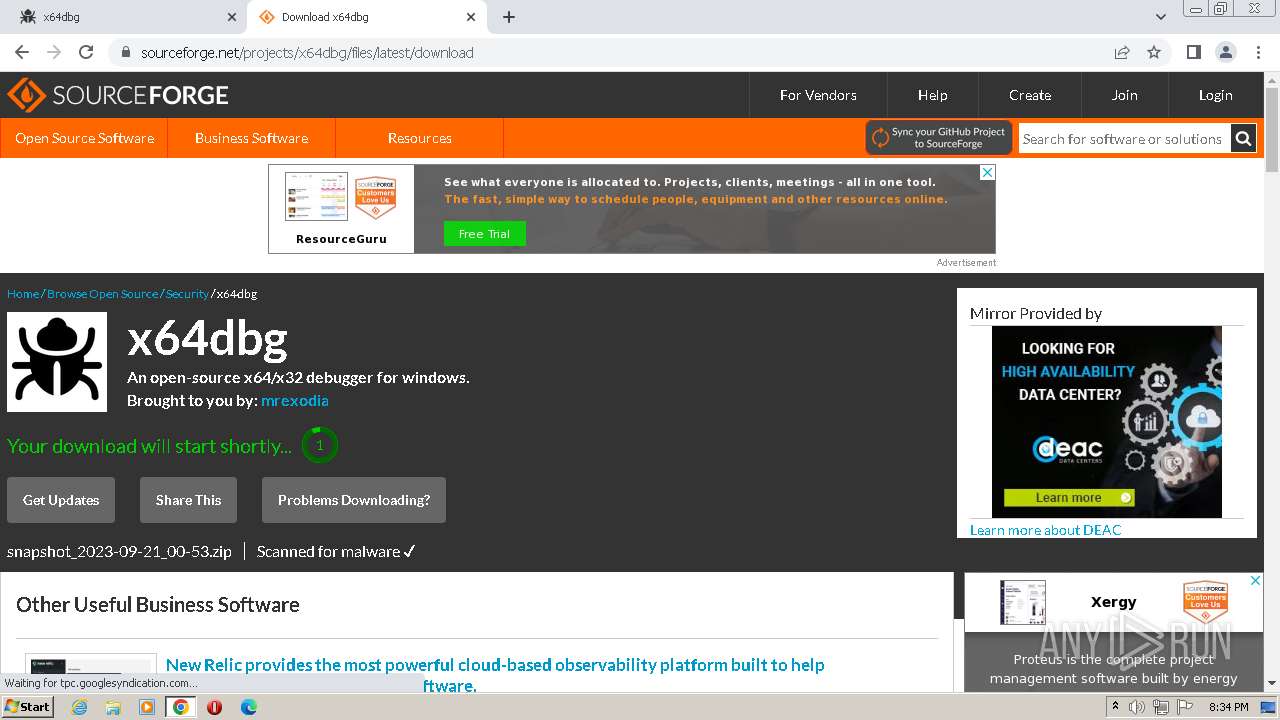Click the address bar URL
Viewport: 1280px width, 720px height.
click(x=307, y=52)
